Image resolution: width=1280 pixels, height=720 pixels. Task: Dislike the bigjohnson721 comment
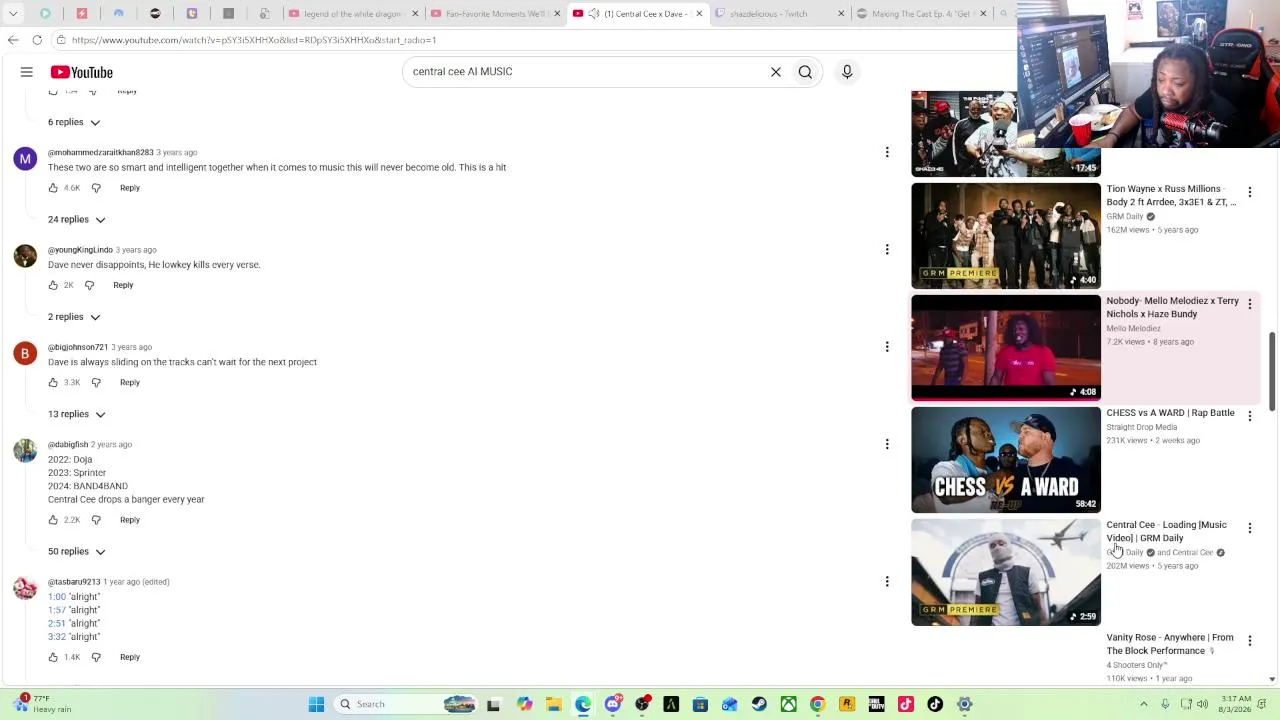96,382
